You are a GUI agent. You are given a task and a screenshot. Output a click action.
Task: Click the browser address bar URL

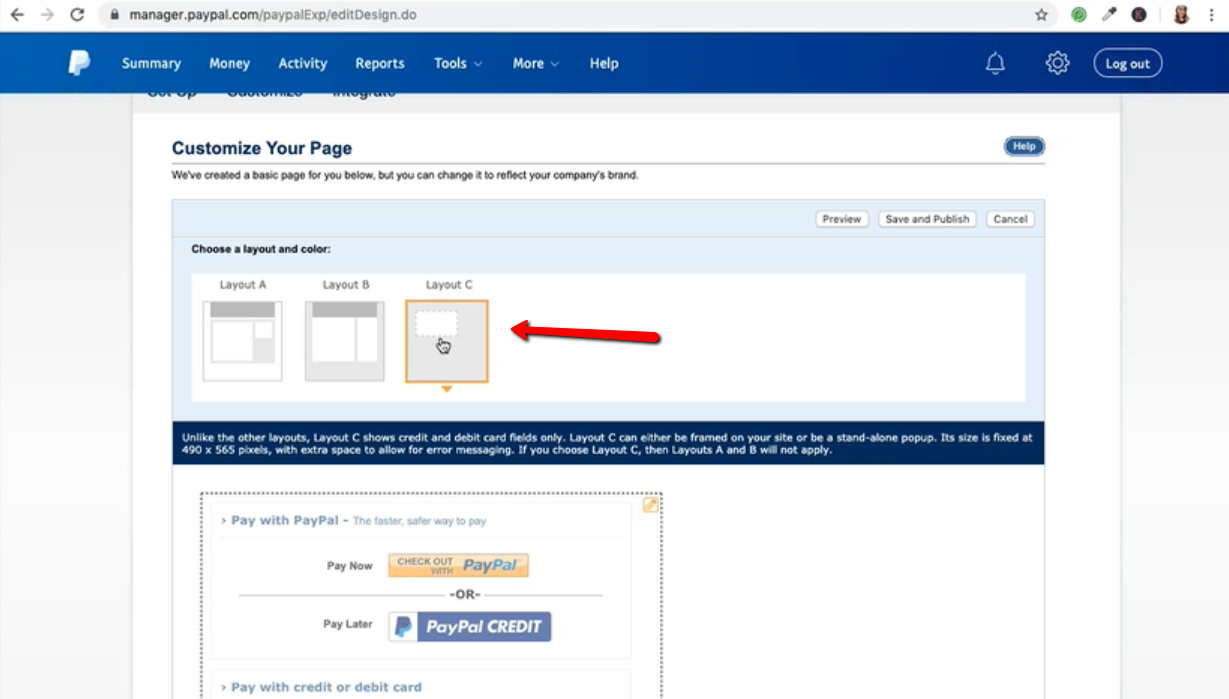pos(273,15)
